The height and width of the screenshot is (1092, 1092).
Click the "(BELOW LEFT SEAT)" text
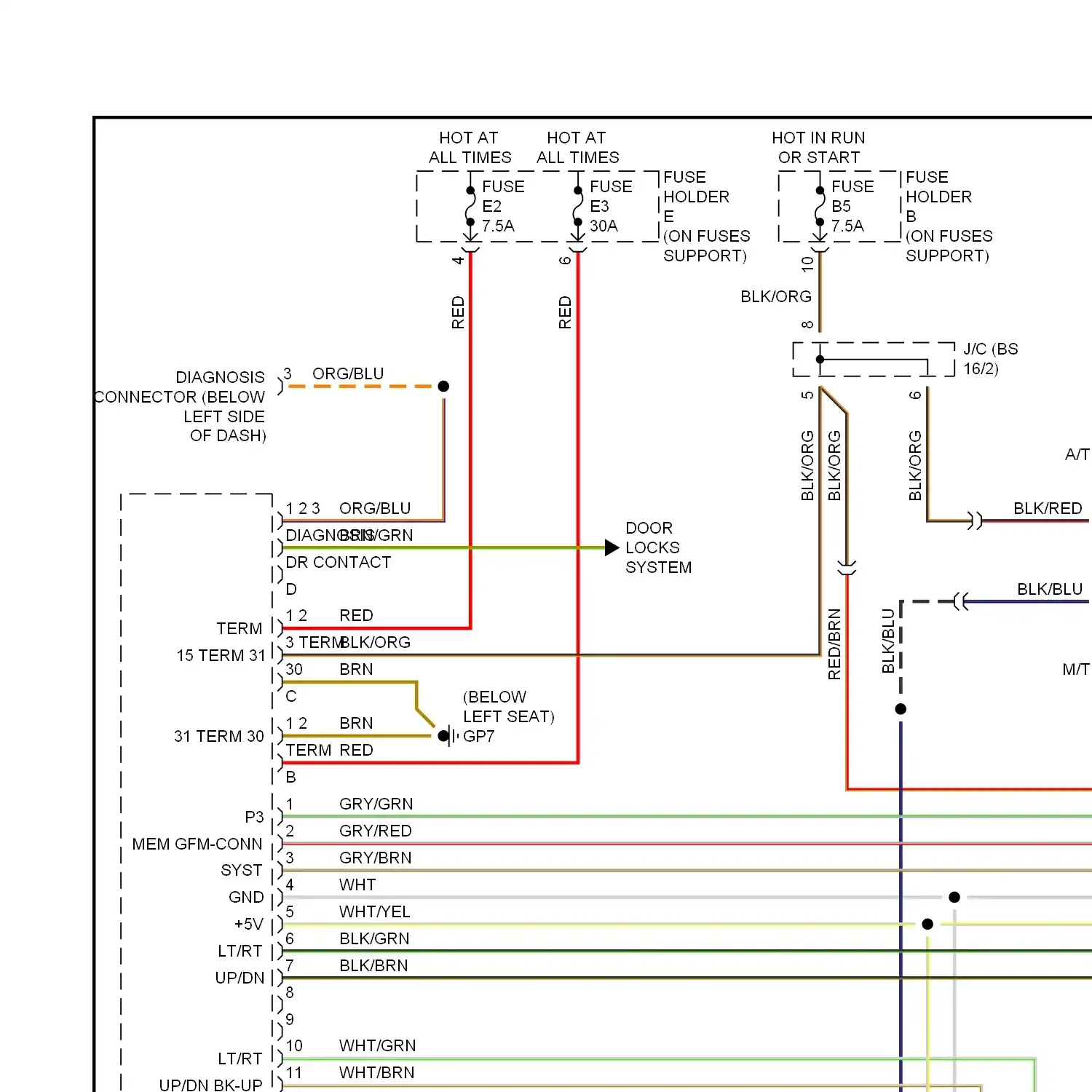point(508,707)
